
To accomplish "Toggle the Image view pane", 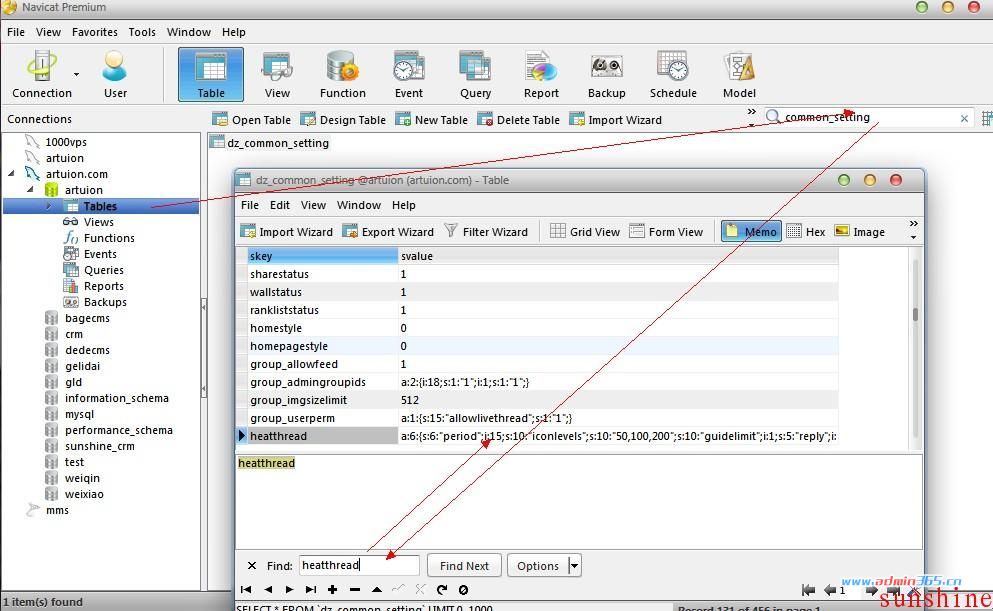I will (x=859, y=232).
